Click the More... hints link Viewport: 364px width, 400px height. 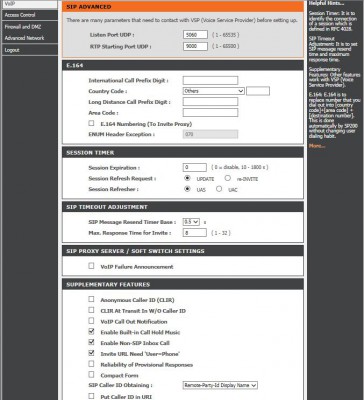click(x=317, y=146)
